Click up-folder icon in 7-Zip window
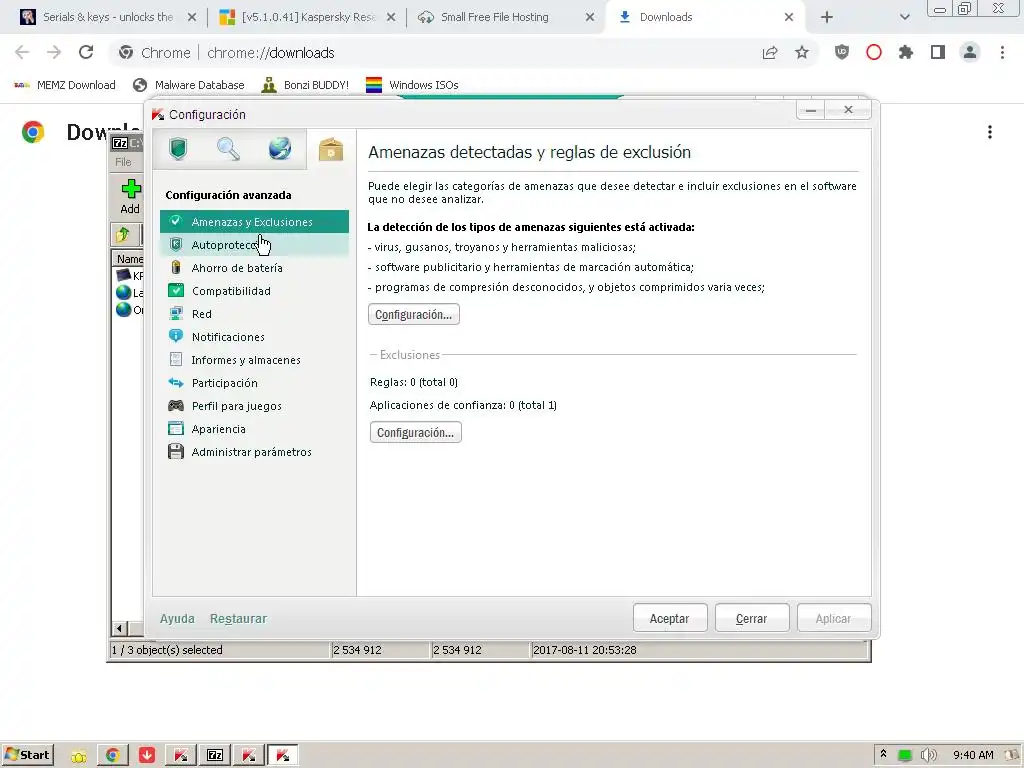This screenshot has height=768, width=1024. (123, 234)
